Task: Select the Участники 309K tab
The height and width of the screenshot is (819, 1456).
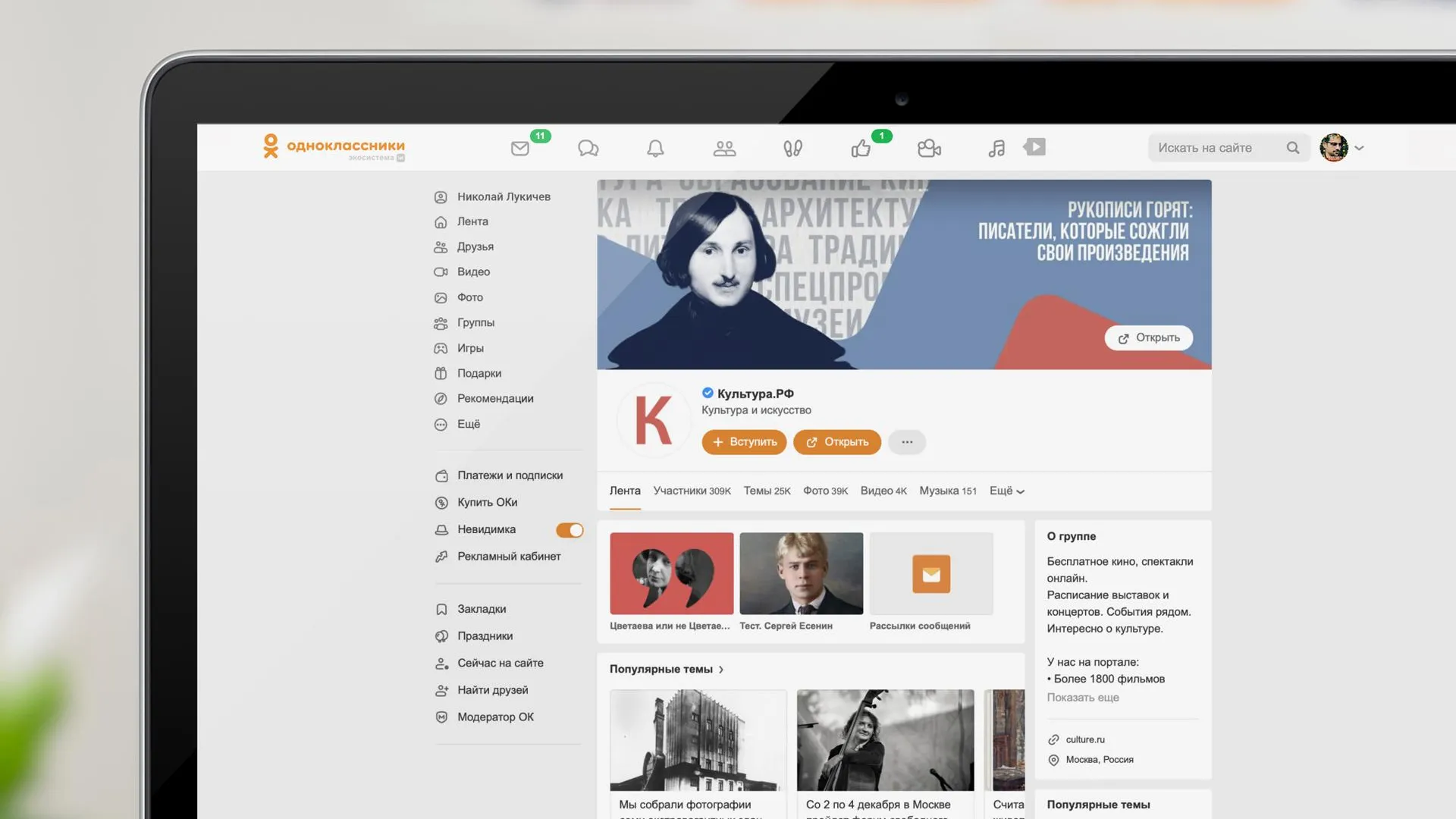Action: pyautogui.click(x=692, y=491)
